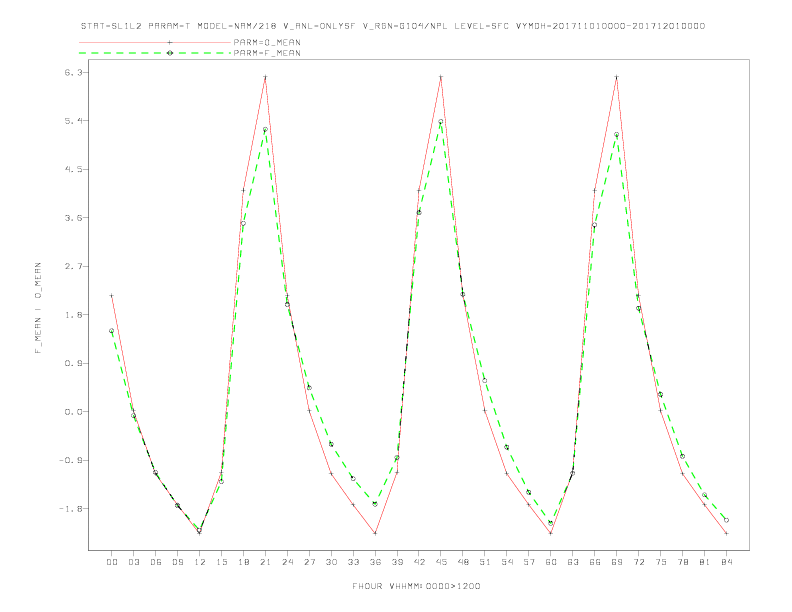Click x-axis tick label 18
The image size is (792, 612).
pos(243,562)
